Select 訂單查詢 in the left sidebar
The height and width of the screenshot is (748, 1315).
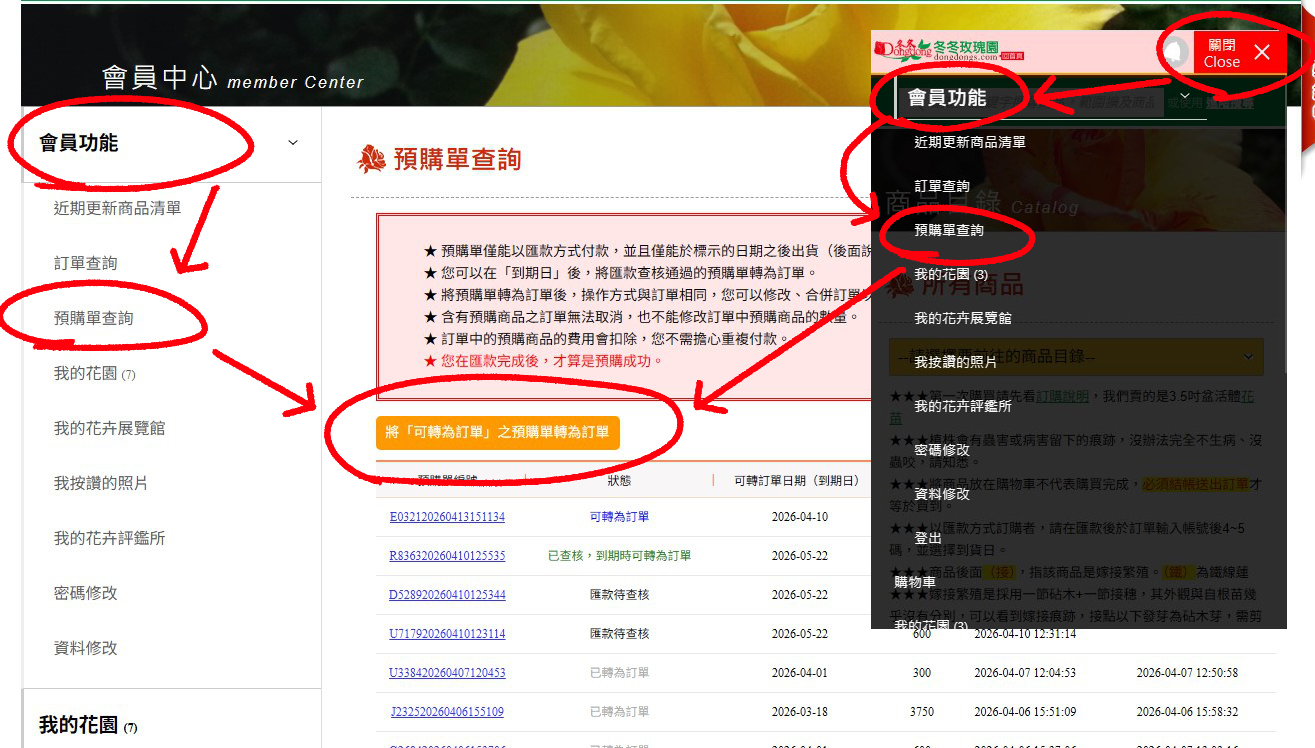[x=86, y=263]
